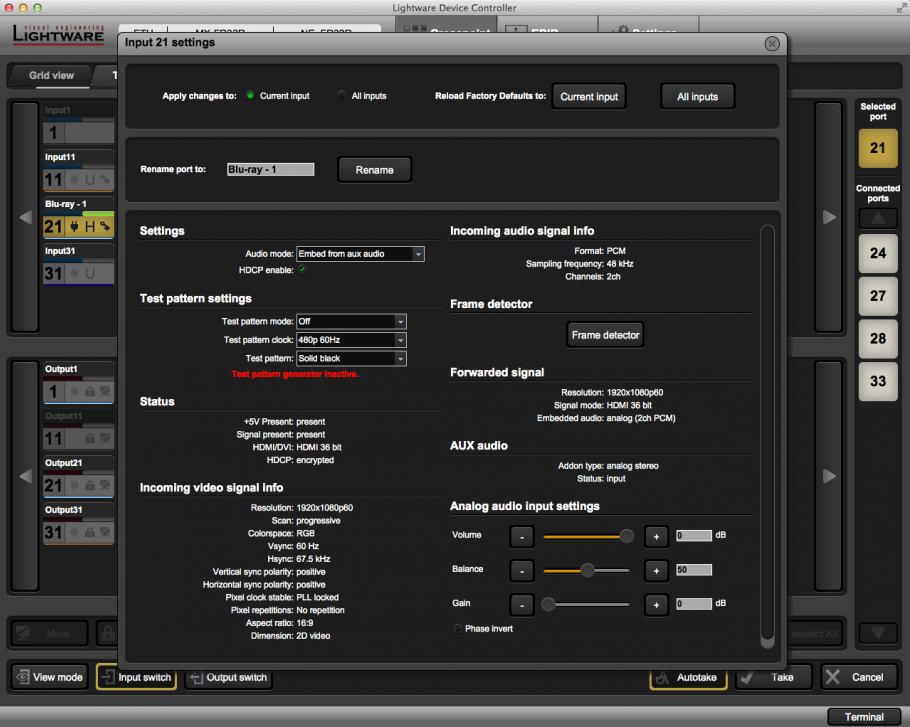Expand the Test pattern clock dropdown
The width and height of the screenshot is (910, 727).
351,340
